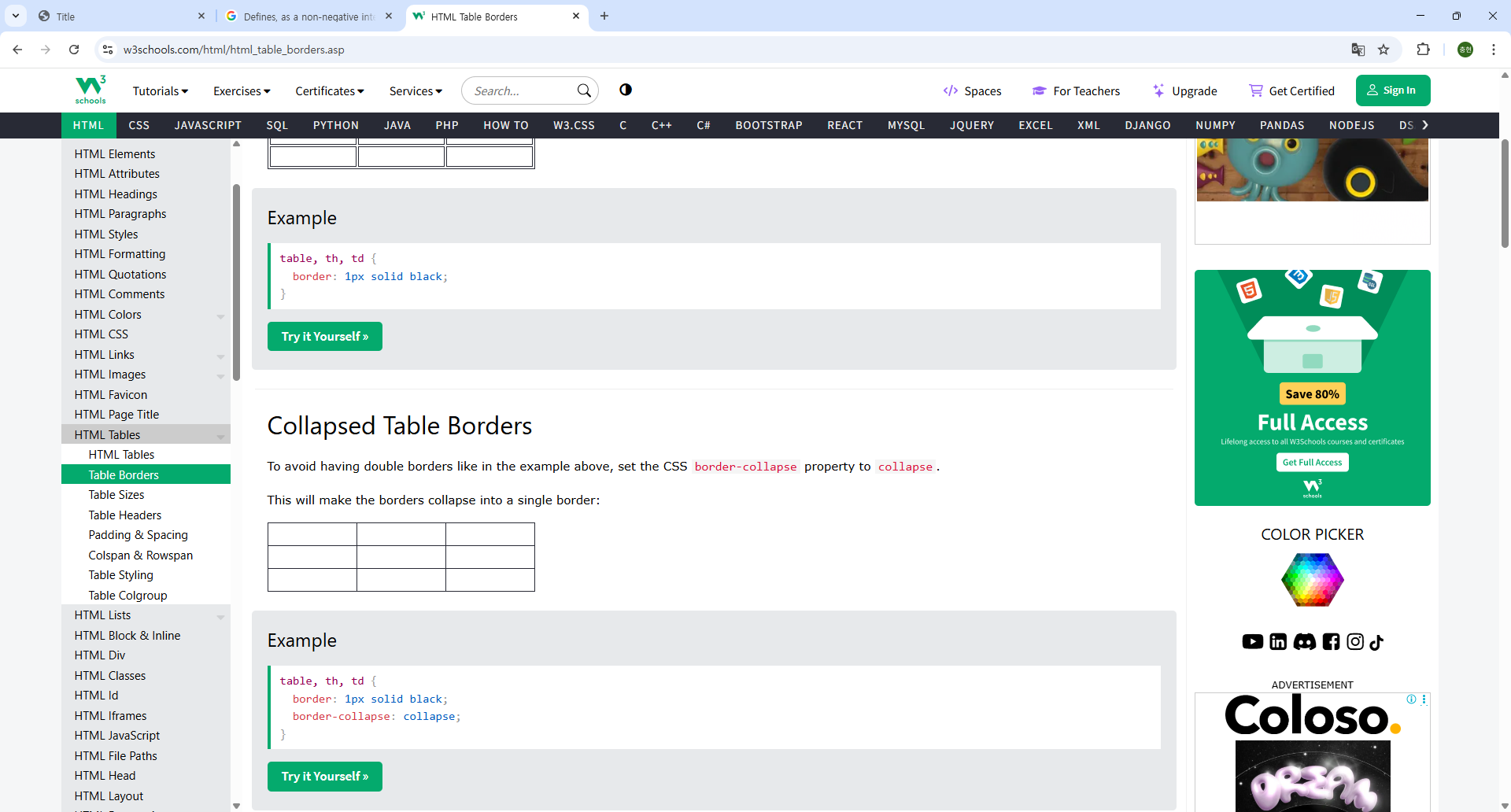Viewport: 1511px width, 812px height.
Task: Click the Sign In button
Action: tap(1393, 90)
